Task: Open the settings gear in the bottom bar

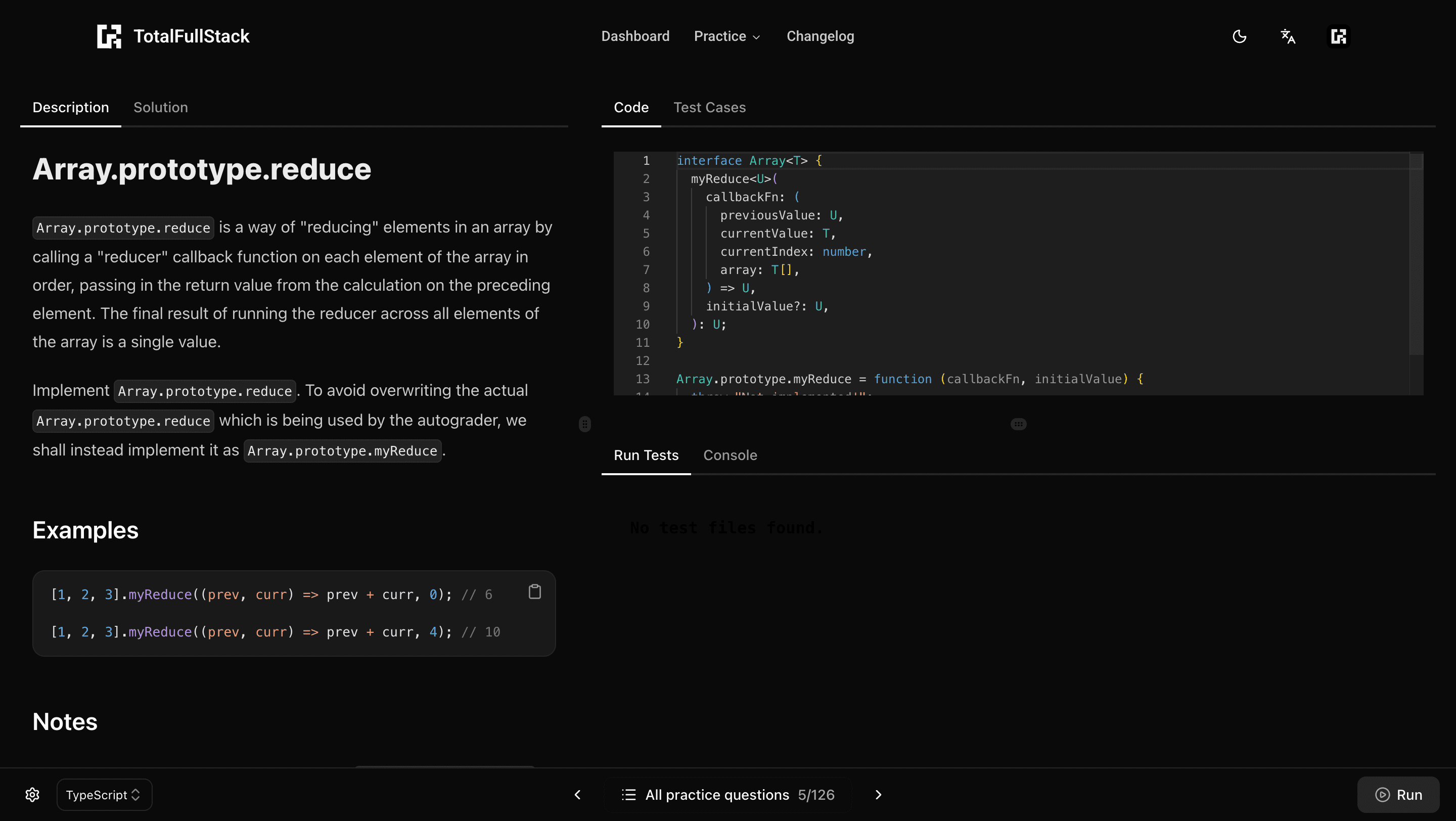Action: [x=32, y=794]
